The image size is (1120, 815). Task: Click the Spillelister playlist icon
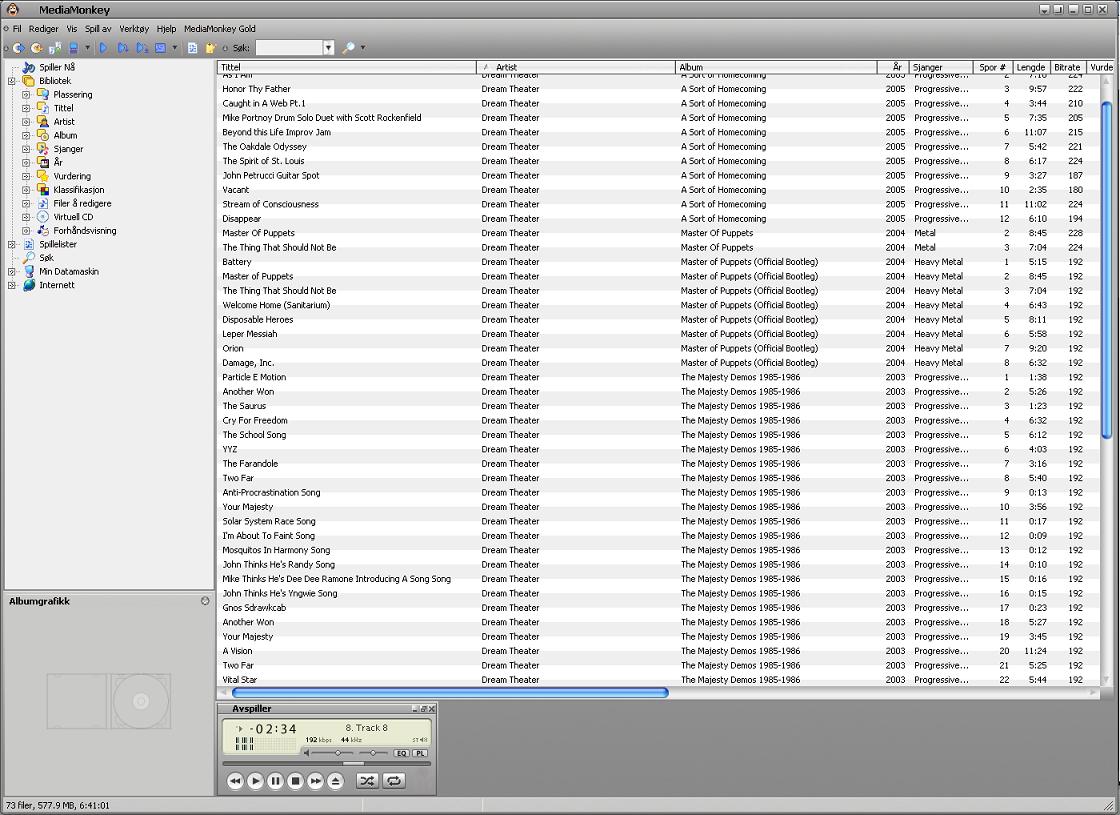[29, 244]
